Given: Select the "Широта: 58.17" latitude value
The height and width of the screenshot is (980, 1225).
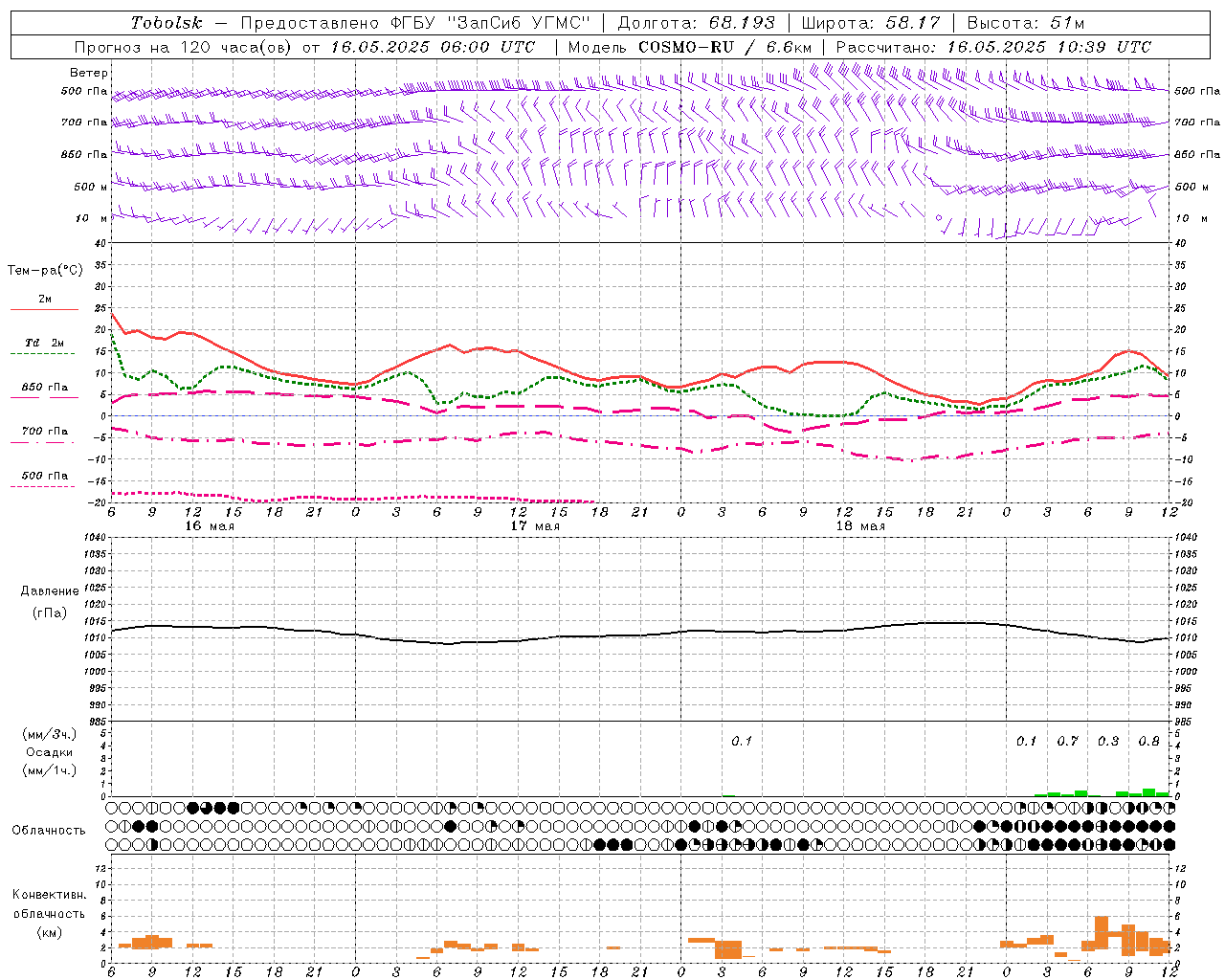Looking at the screenshot, I should [871, 23].
